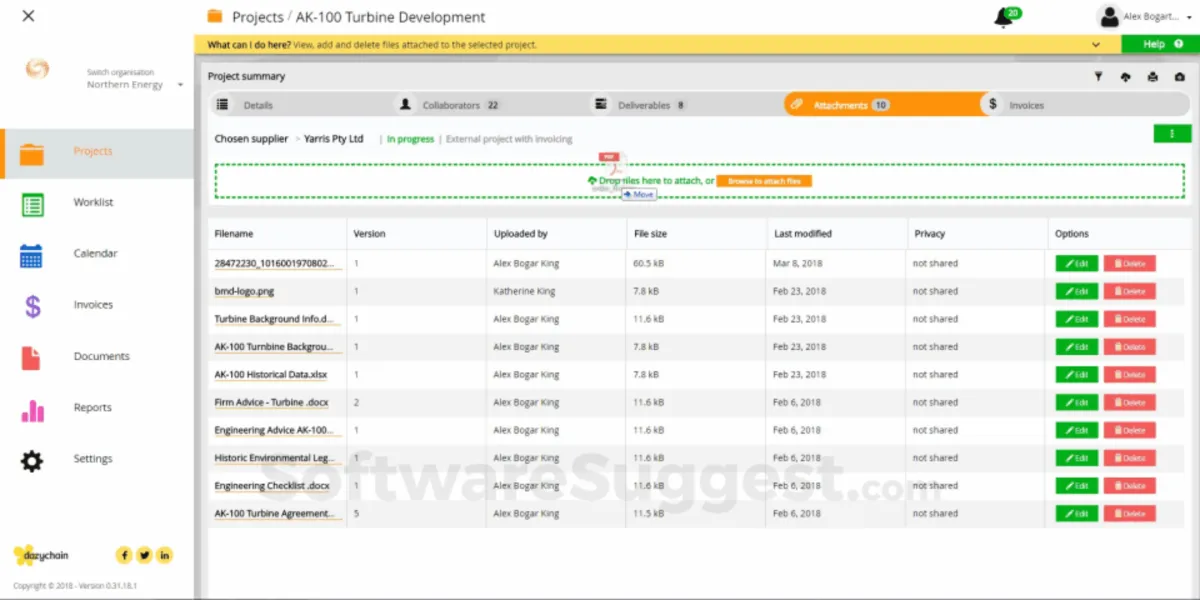Click the organisation logo swirl icon

coord(37,69)
